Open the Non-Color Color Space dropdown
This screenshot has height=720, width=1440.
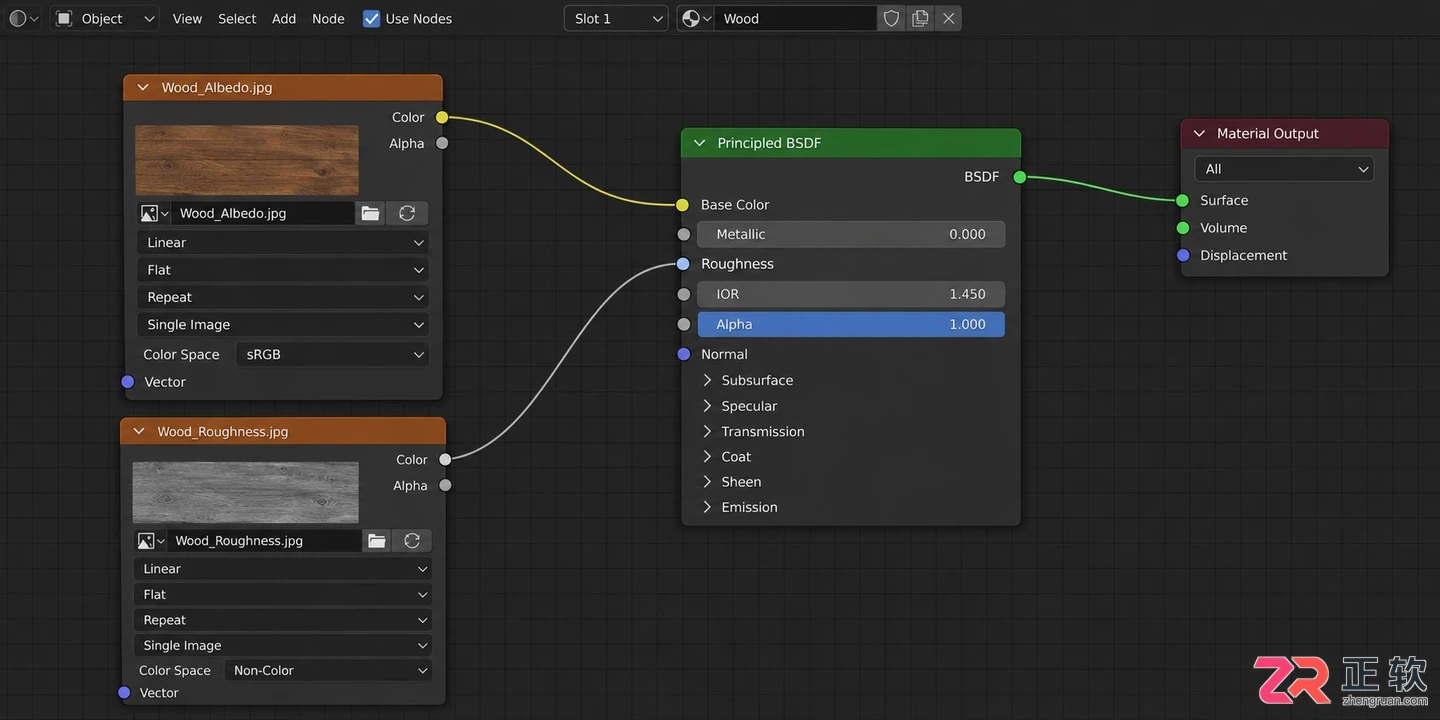pos(328,671)
